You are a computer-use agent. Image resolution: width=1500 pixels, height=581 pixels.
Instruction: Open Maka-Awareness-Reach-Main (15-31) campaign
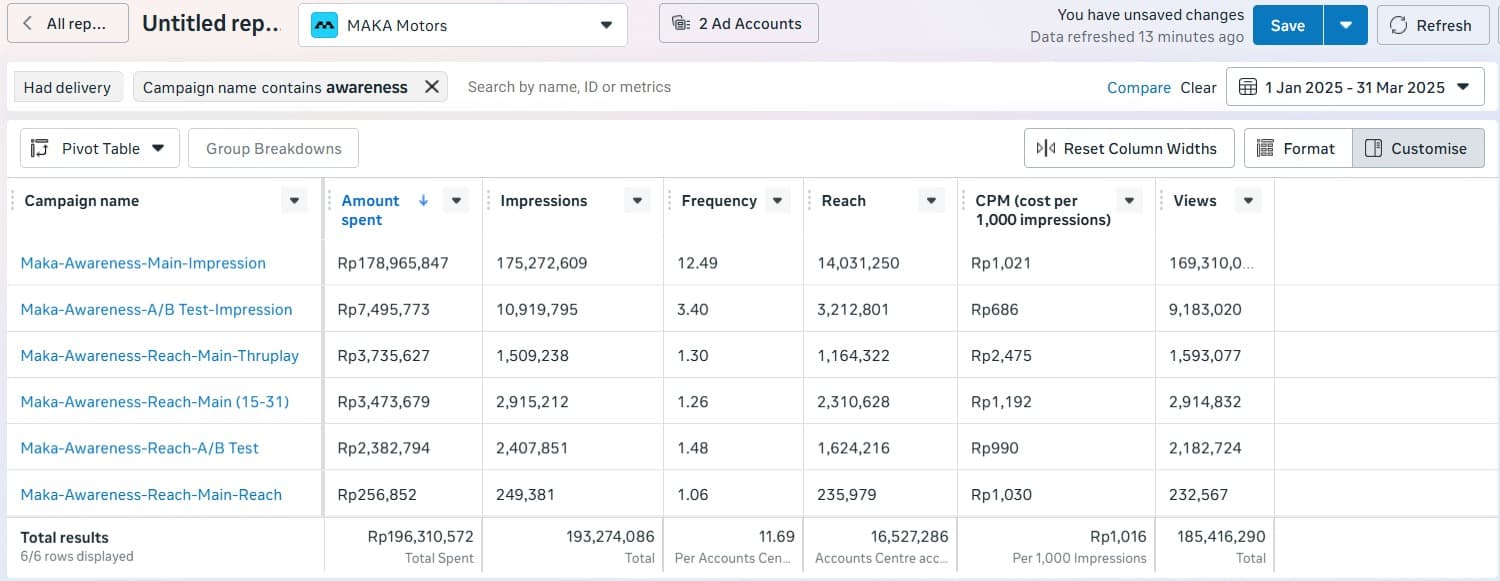(x=155, y=401)
